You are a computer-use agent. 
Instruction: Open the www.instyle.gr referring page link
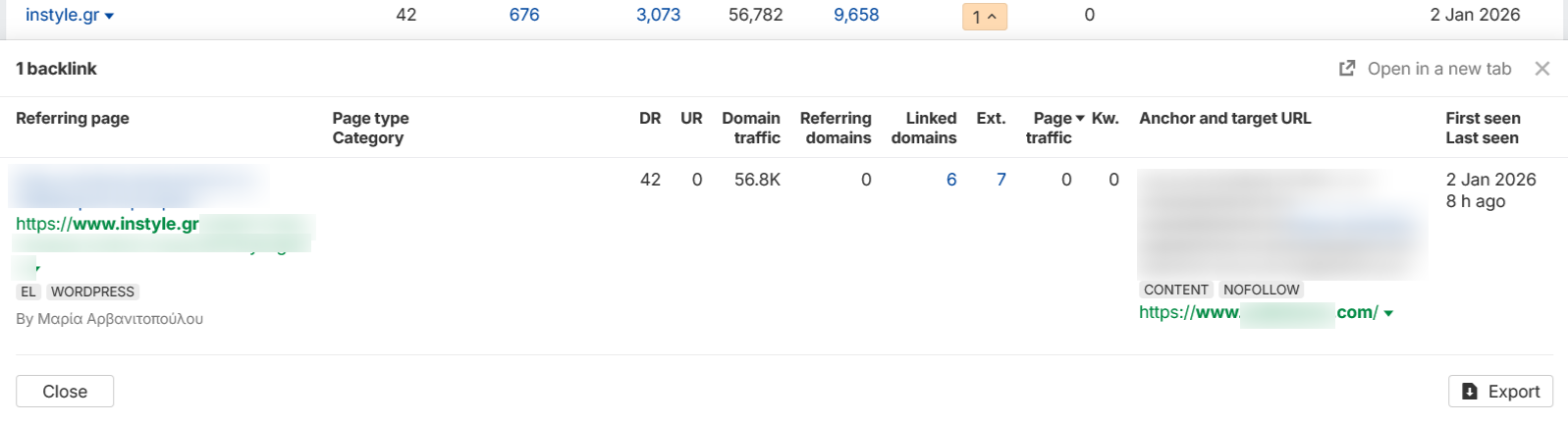tap(107, 224)
